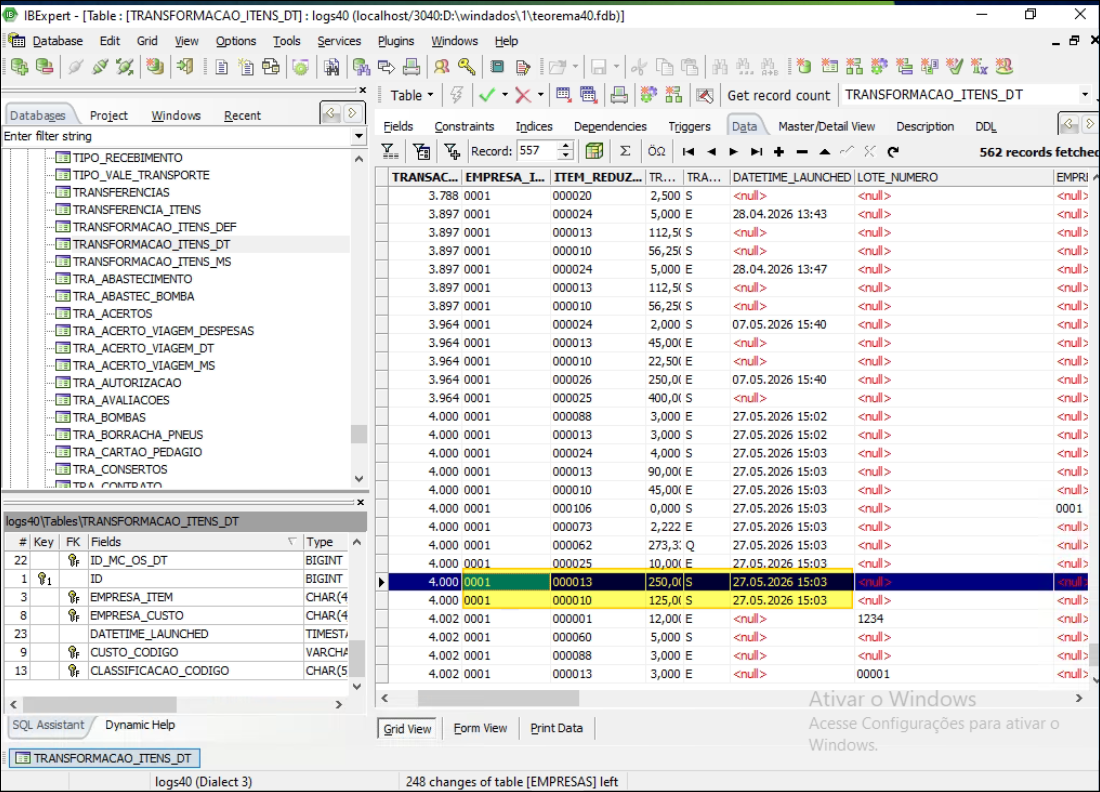Click the Search in Metadata binoculars icon
Image resolution: width=1100 pixels, height=792 pixels.
(x=332, y=67)
